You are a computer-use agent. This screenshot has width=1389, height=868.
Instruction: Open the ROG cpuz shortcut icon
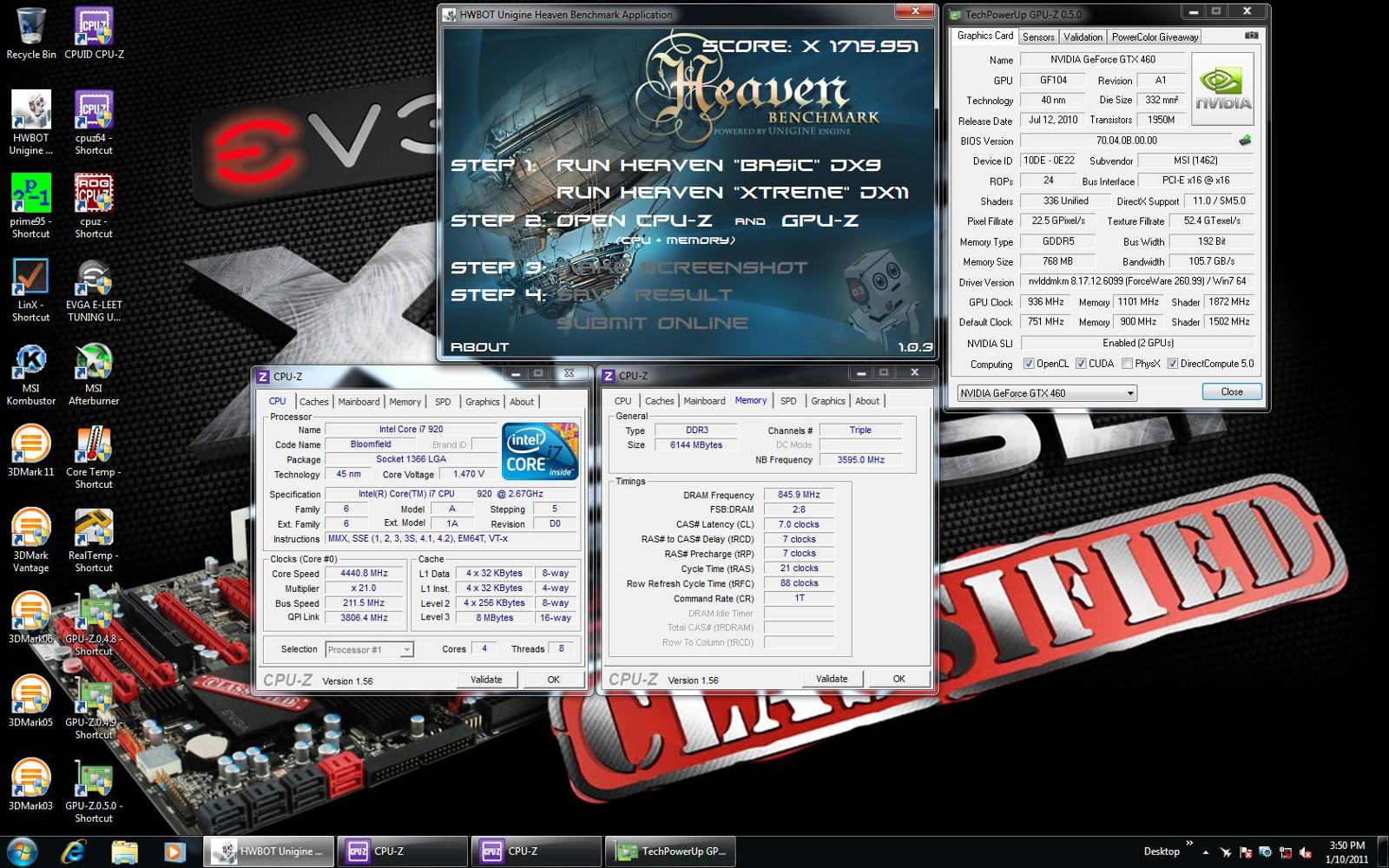94,206
